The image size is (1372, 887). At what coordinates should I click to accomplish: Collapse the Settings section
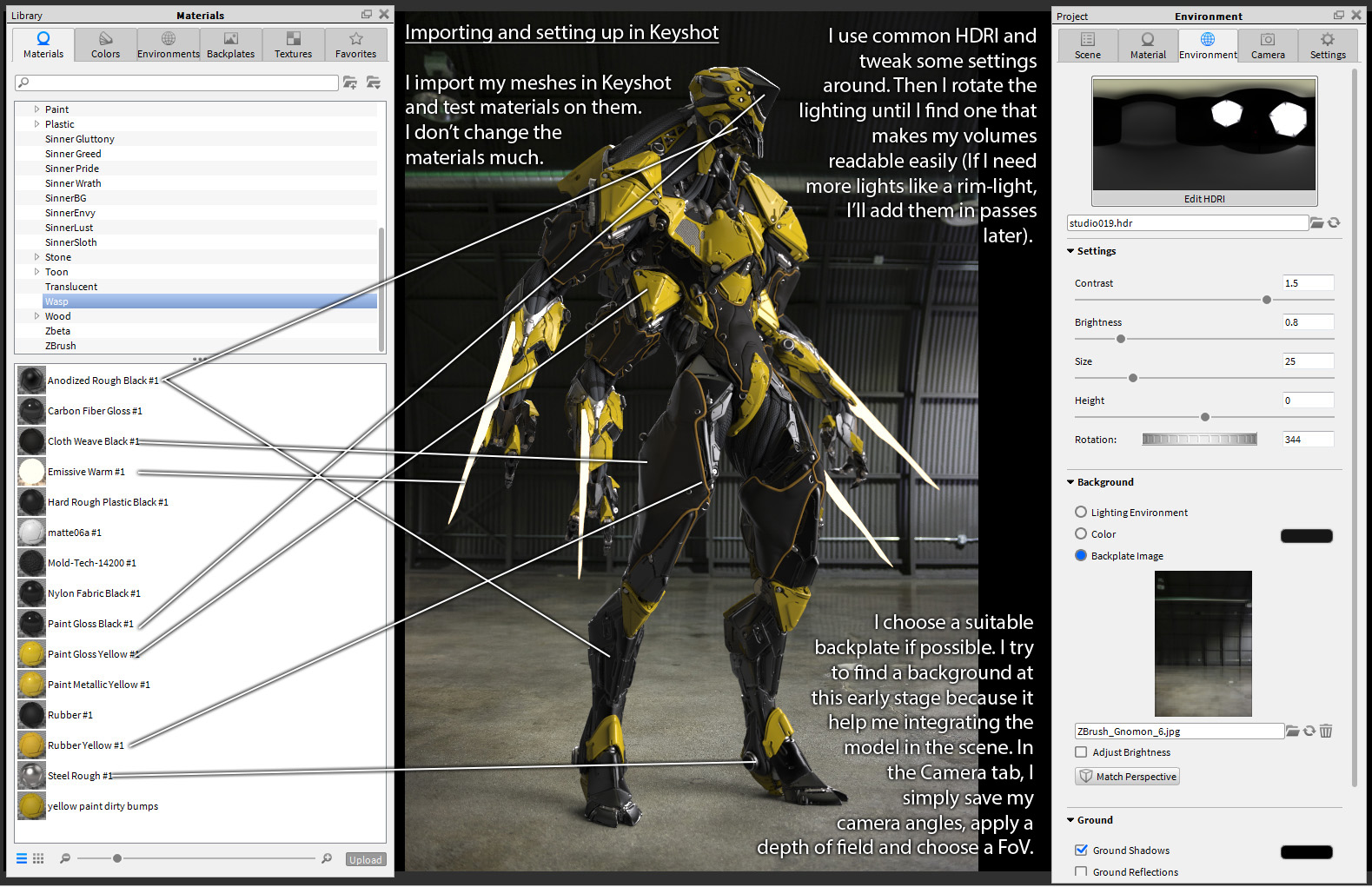pyautogui.click(x=1070, y=251)
